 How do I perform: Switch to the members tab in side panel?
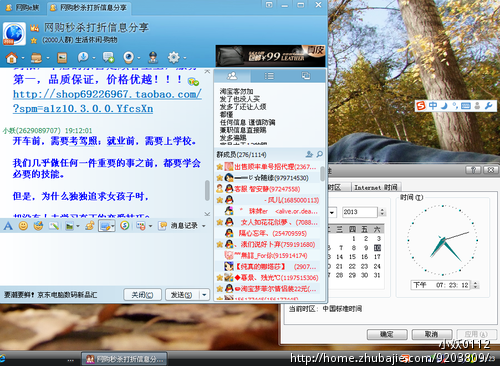[232, 76]
